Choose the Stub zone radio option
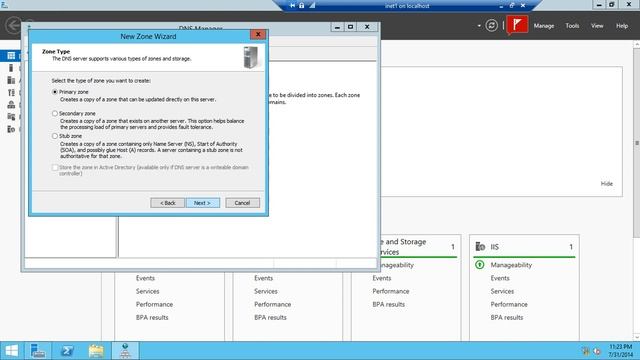Screen dimensions: 640x360 click(55, 136)
